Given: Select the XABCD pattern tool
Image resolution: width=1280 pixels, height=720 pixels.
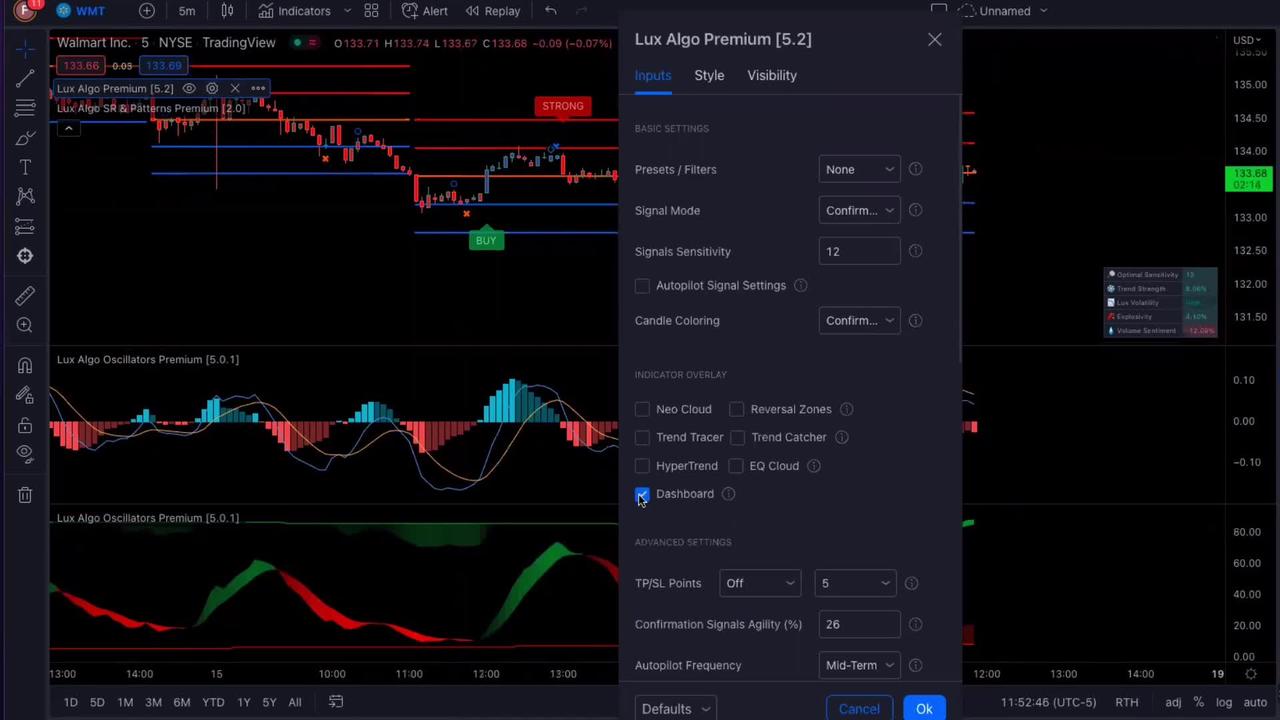Looking at the screenshot, I should coord(25,196).
